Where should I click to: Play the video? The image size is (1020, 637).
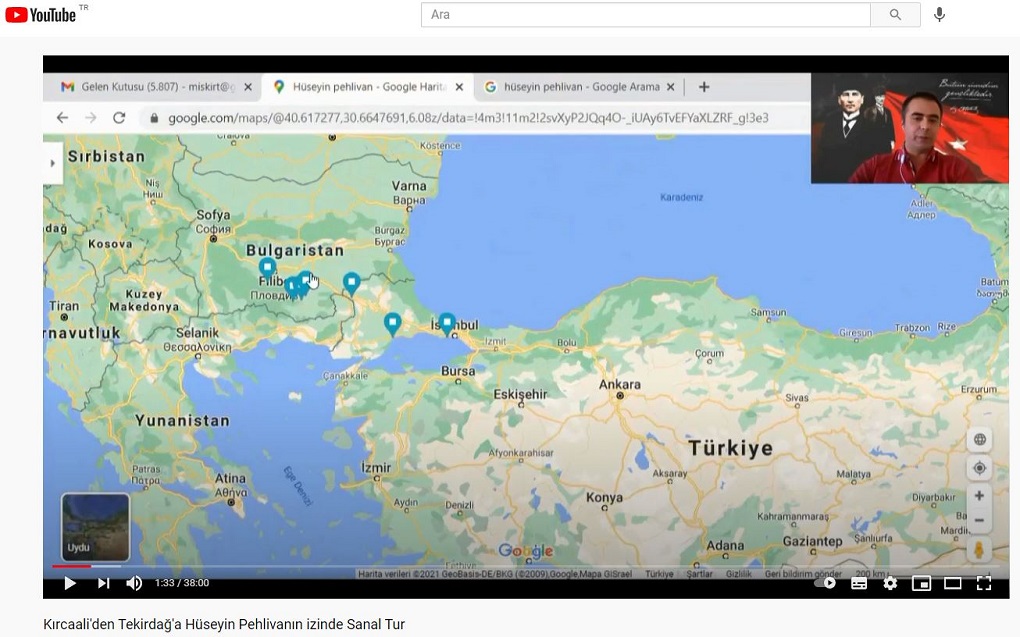70,583
